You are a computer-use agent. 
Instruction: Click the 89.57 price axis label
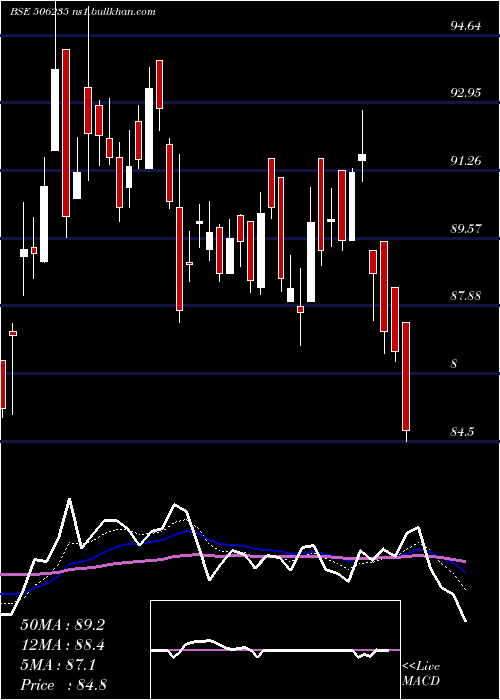pos(466,229)
